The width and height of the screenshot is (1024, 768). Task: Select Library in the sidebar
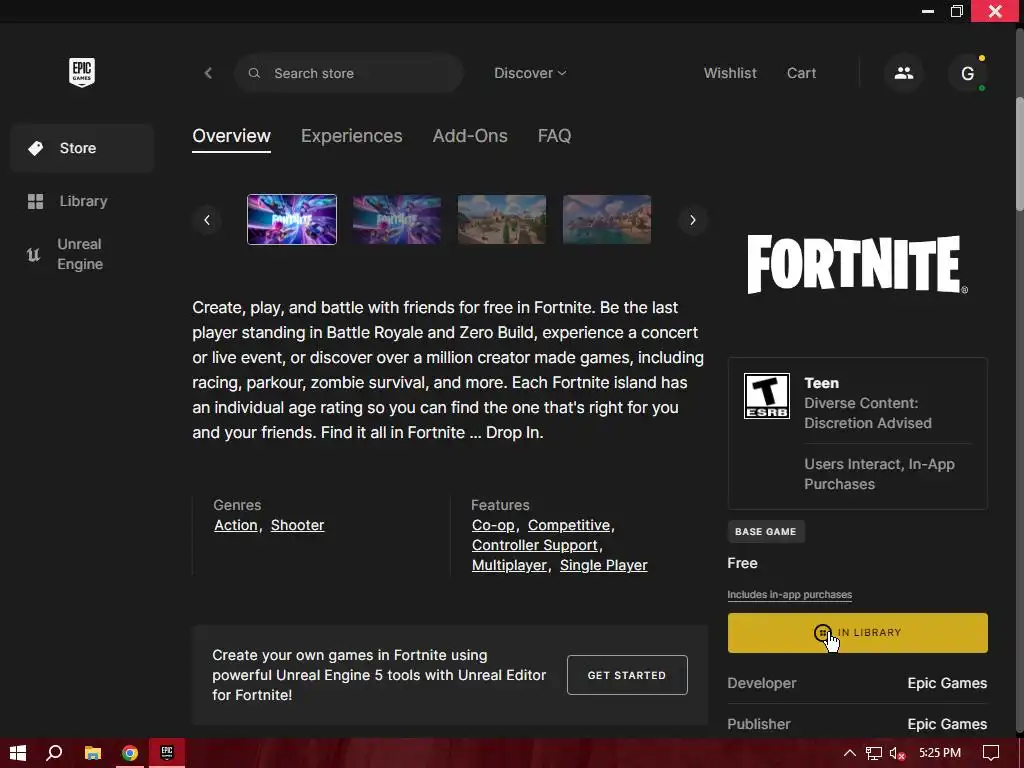[82, 201]
